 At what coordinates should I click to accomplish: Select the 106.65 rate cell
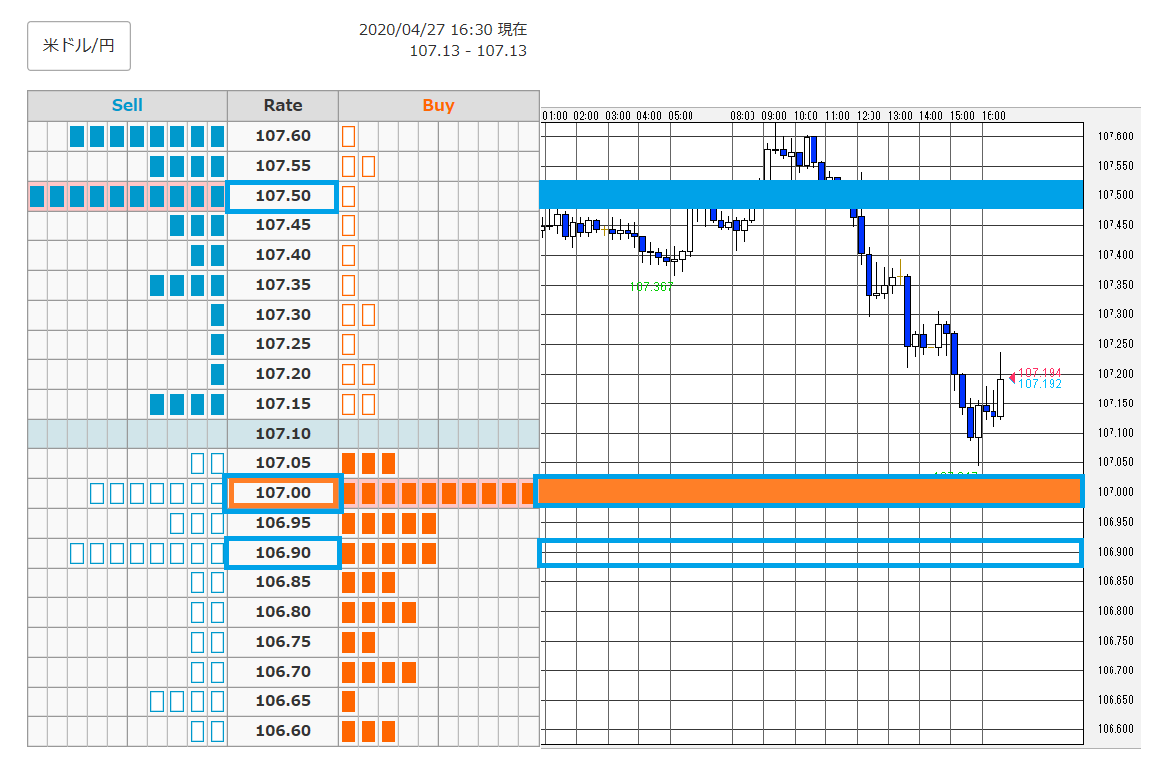(x=283, y=701)
